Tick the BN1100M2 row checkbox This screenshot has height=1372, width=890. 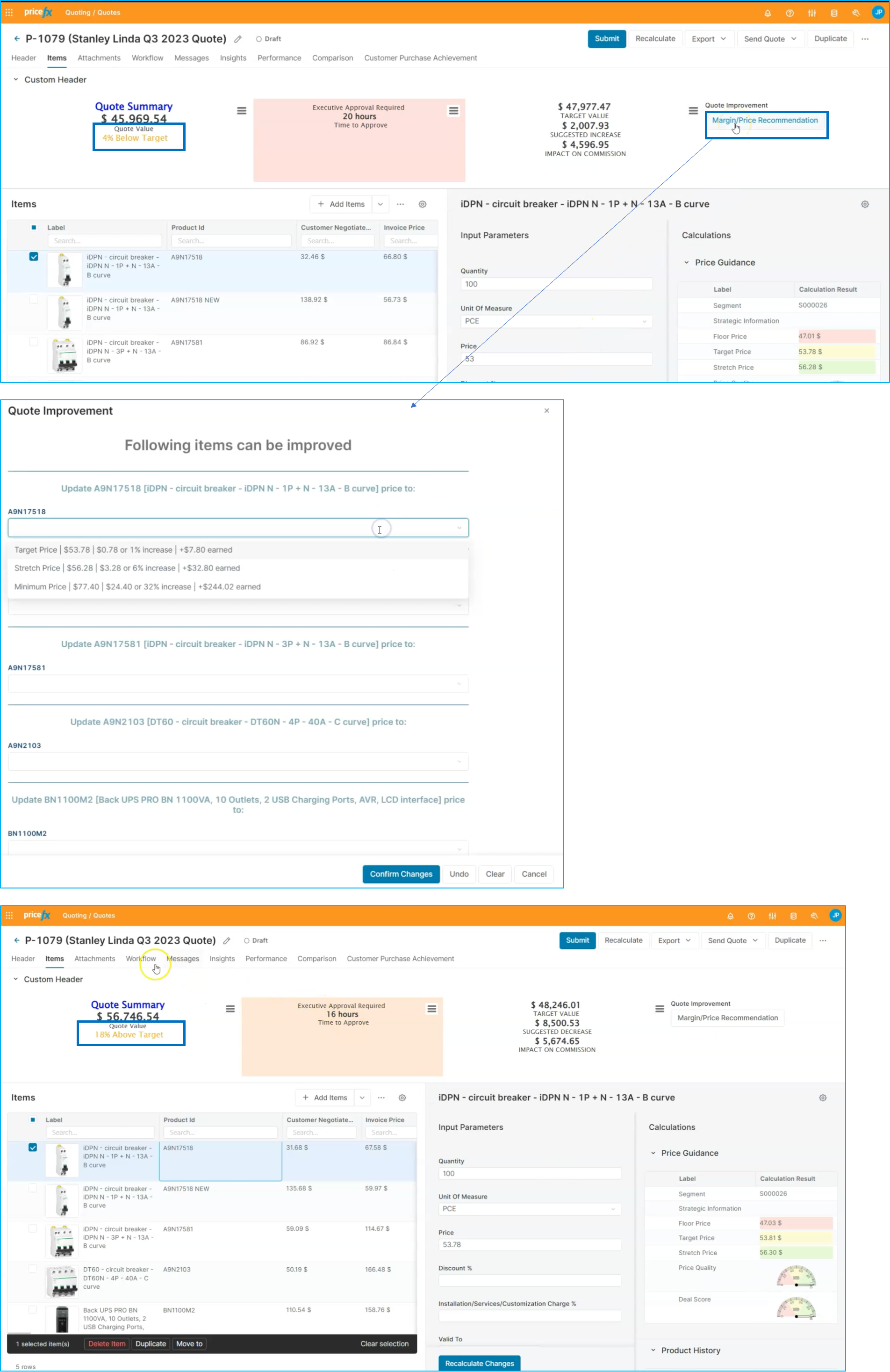pyautogui.click(x=33, y=1309)
